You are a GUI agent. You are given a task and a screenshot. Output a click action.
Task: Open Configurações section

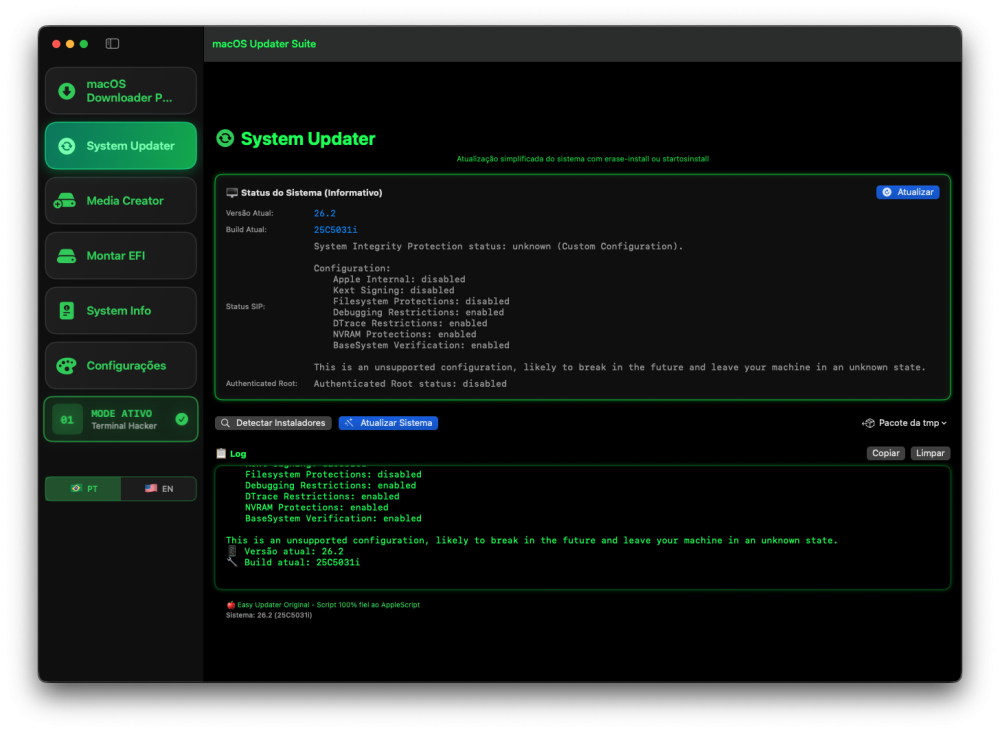tap(121, 366)
